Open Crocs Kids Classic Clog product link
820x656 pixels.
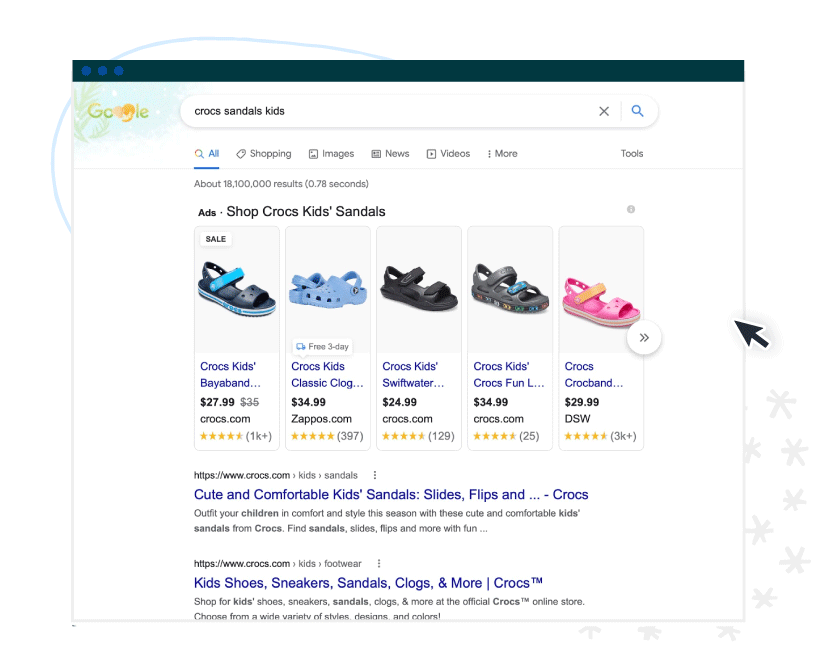click(327, 375)
